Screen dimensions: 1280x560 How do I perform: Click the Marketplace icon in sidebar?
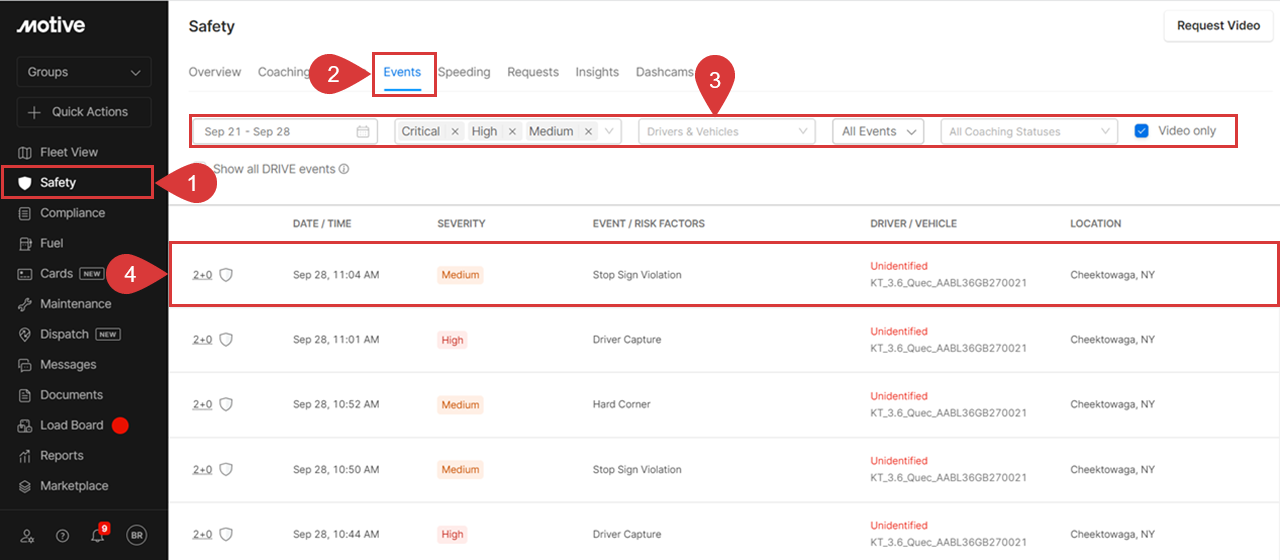(x=26, y=486)
